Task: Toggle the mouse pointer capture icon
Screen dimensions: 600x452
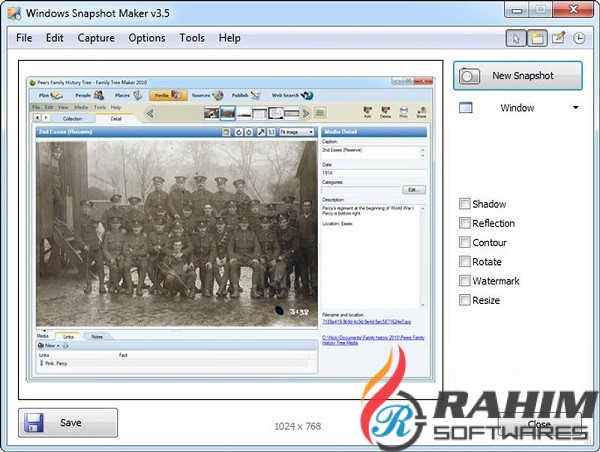Action: [515, 38]
